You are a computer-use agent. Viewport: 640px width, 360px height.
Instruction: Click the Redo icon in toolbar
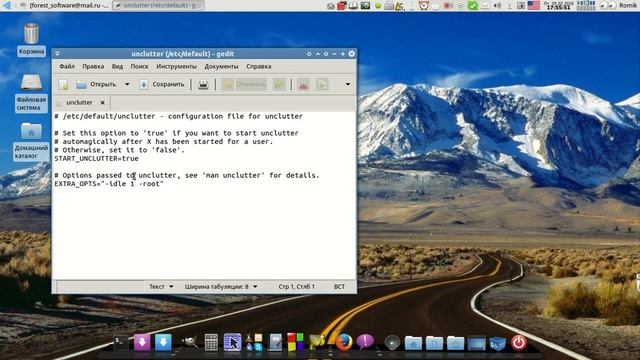point(280,84)
